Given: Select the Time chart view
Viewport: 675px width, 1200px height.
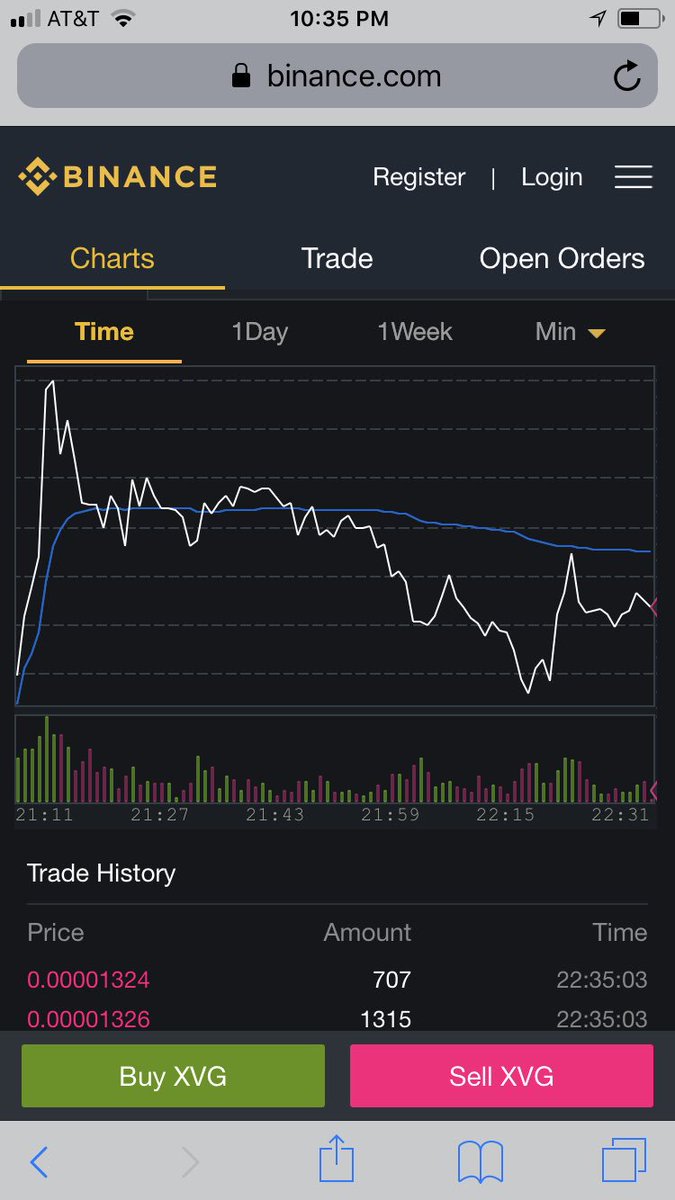Looking at the screenshot, I should 104,332.
